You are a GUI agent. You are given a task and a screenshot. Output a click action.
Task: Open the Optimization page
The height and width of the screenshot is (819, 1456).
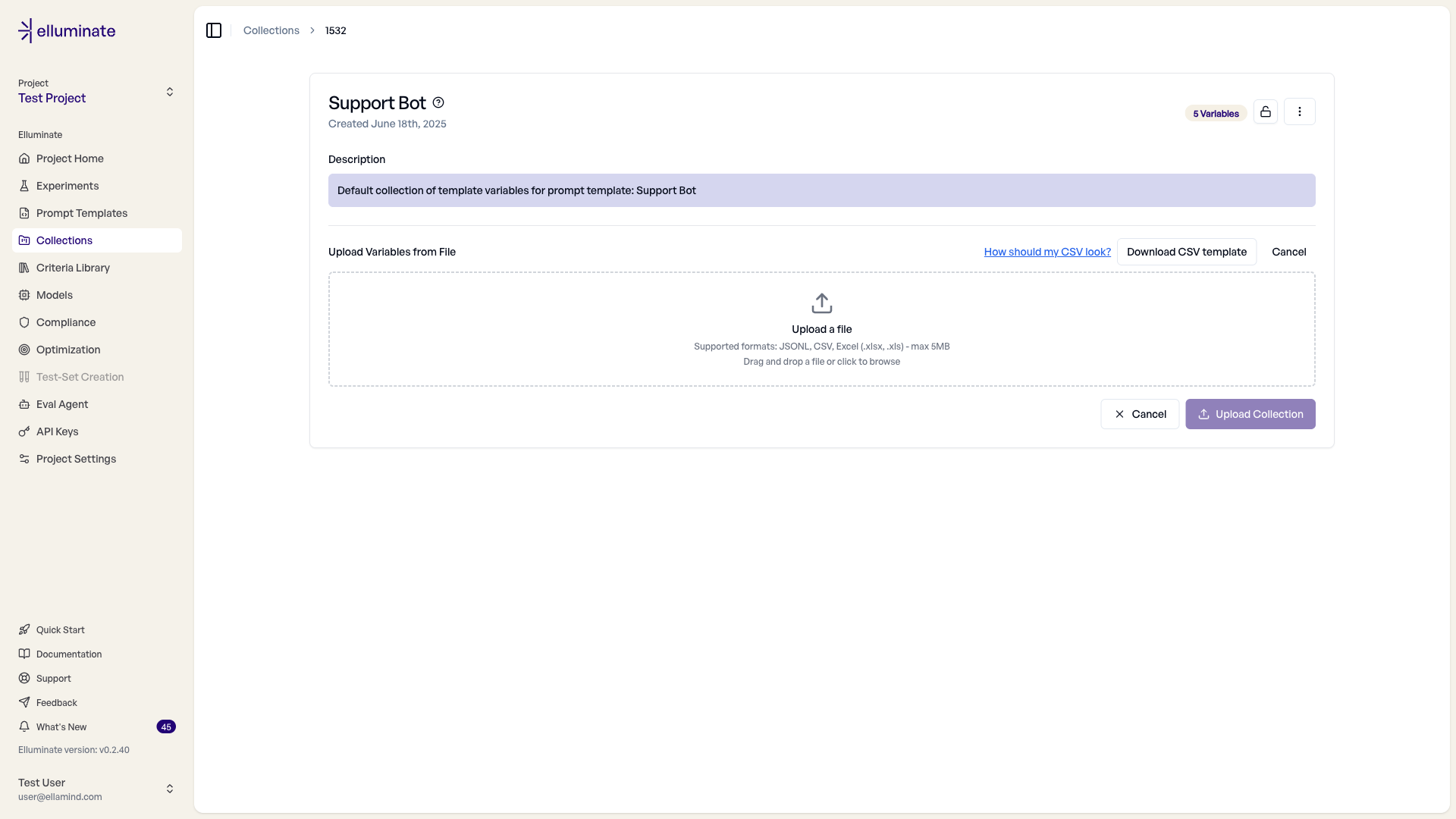click(68, 350)
